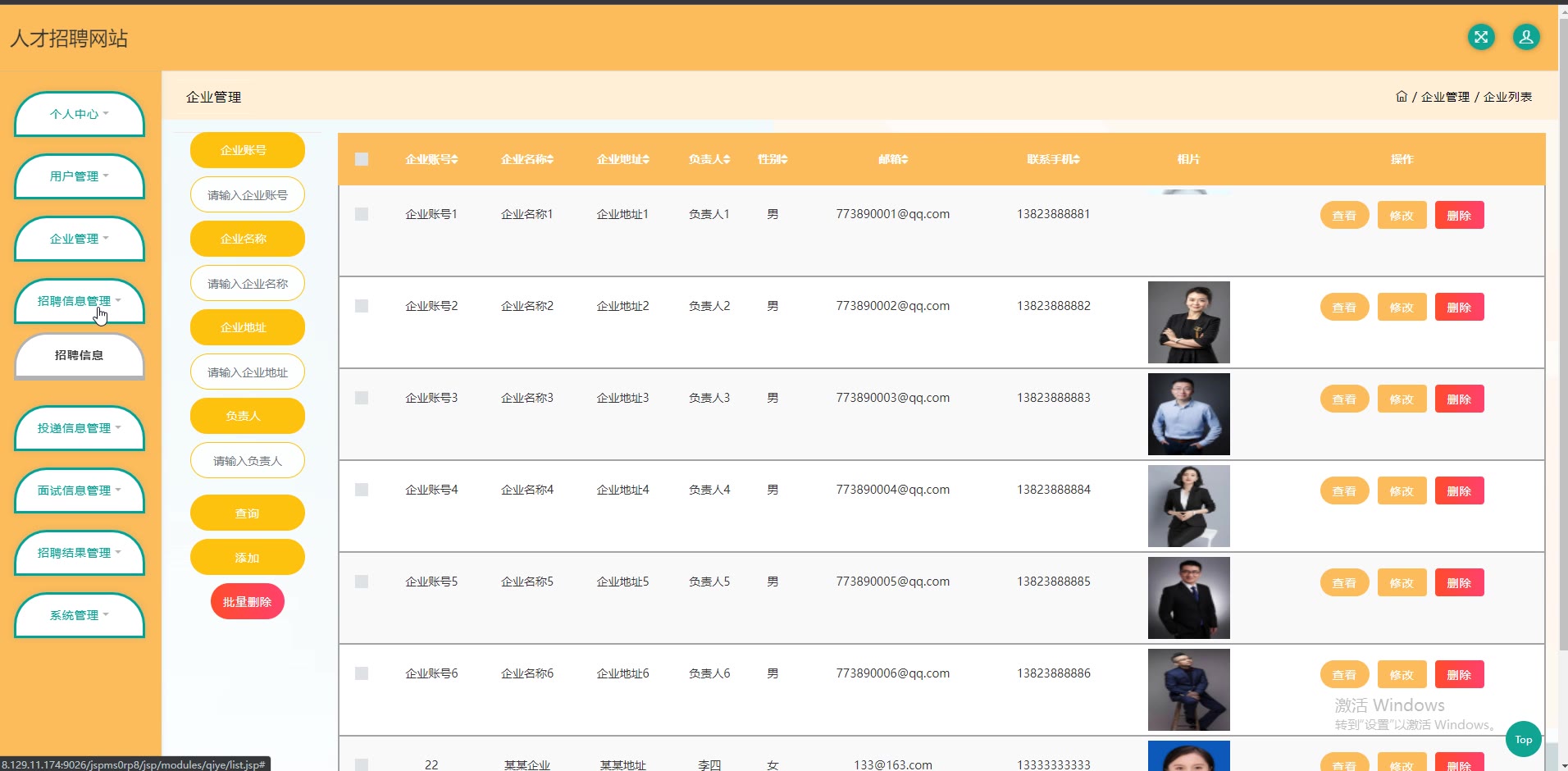Expand the 面试信息管理 sidebar menu
This screenshot has width=1568, height=771.
[x=80, y=490]
